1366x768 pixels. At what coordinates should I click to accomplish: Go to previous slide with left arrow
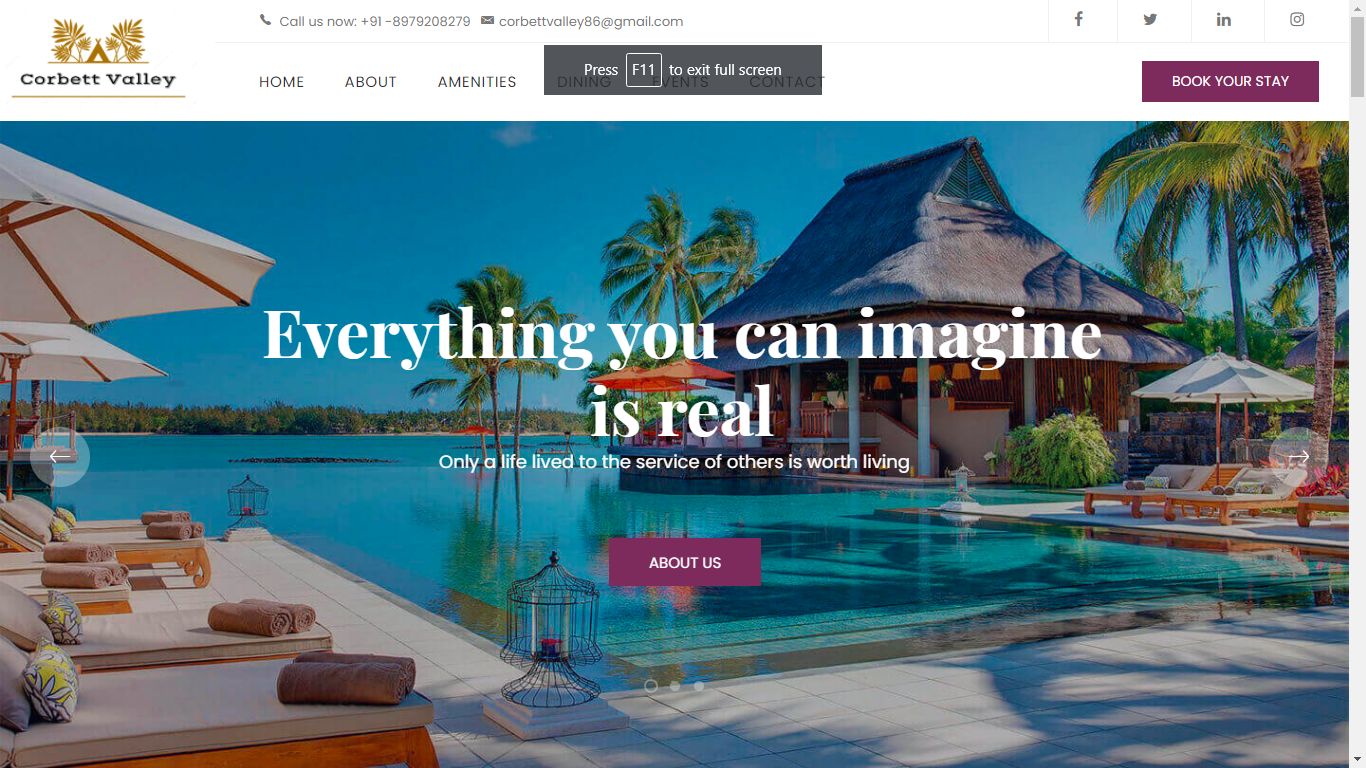tap(60, 457)
